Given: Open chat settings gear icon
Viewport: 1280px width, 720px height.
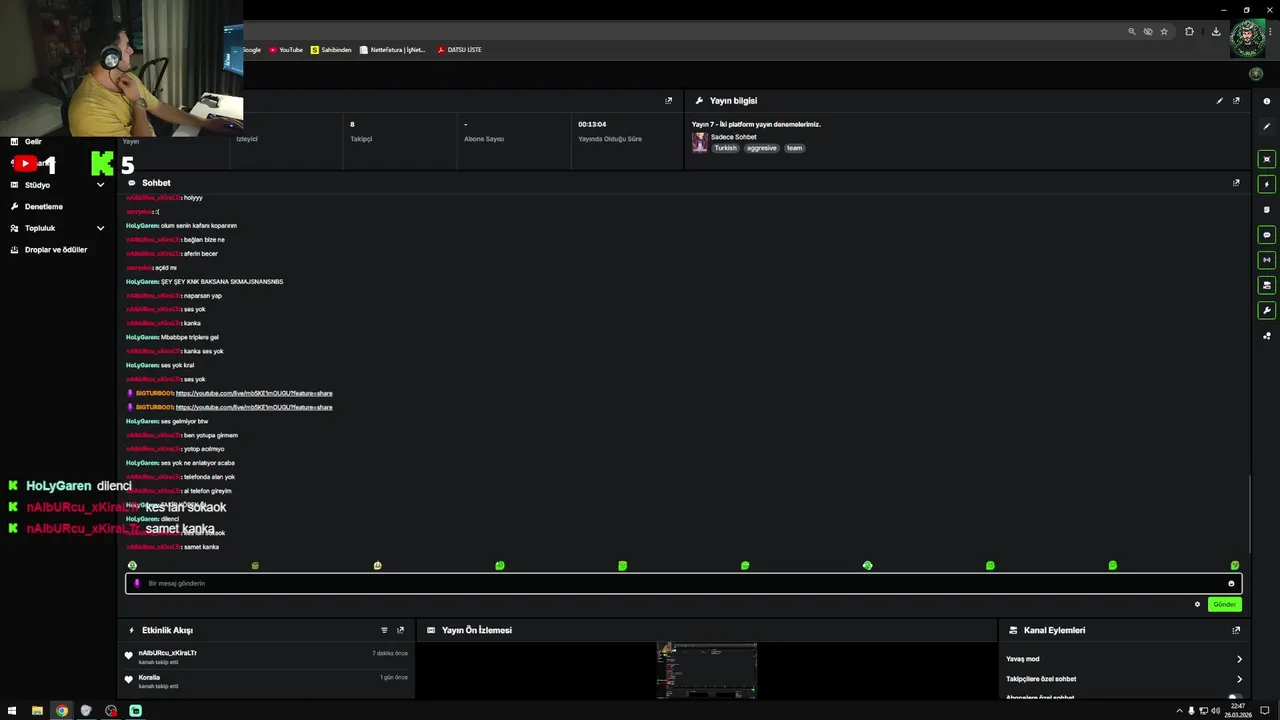Looking at the screenshot, I should [x=1197, y=604].
